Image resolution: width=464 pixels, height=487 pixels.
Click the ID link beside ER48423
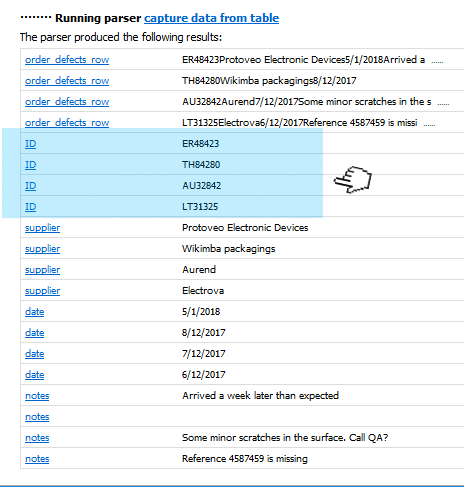pos(30,144)
